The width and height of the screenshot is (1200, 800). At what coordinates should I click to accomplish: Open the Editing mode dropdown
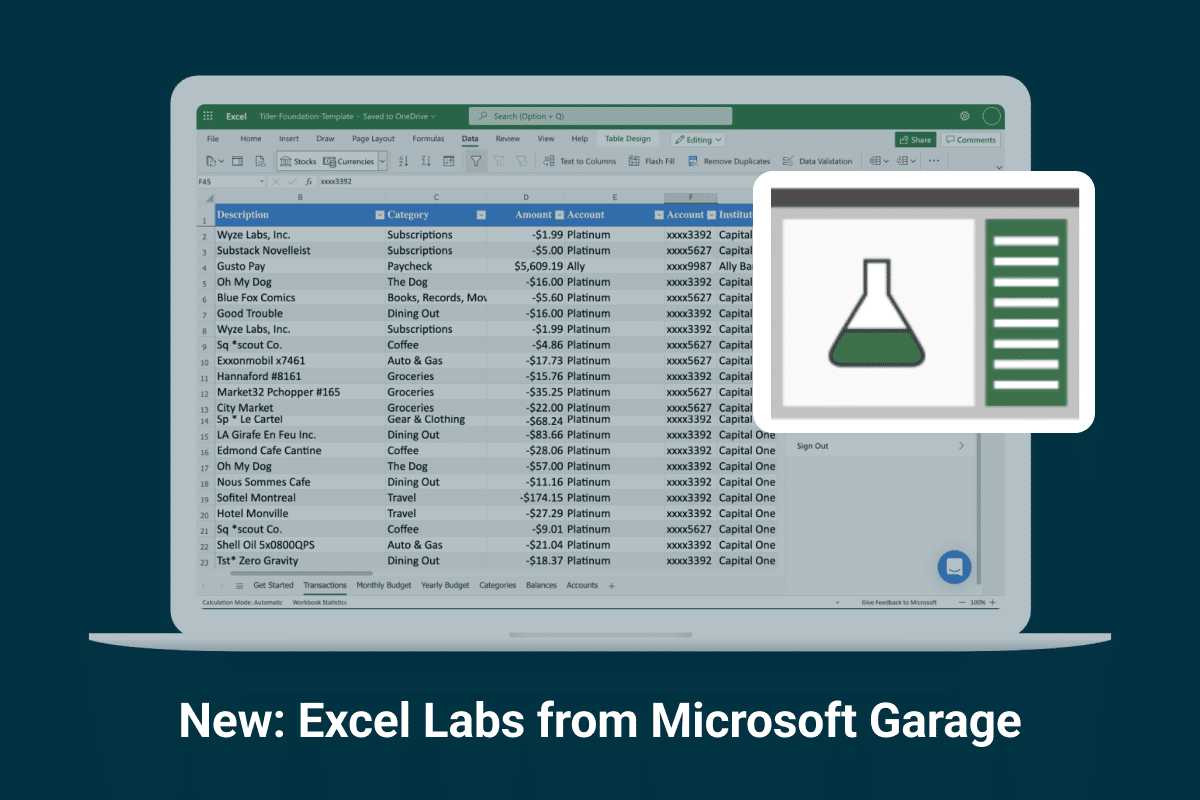pyautogui.click(x=698, y=140)
